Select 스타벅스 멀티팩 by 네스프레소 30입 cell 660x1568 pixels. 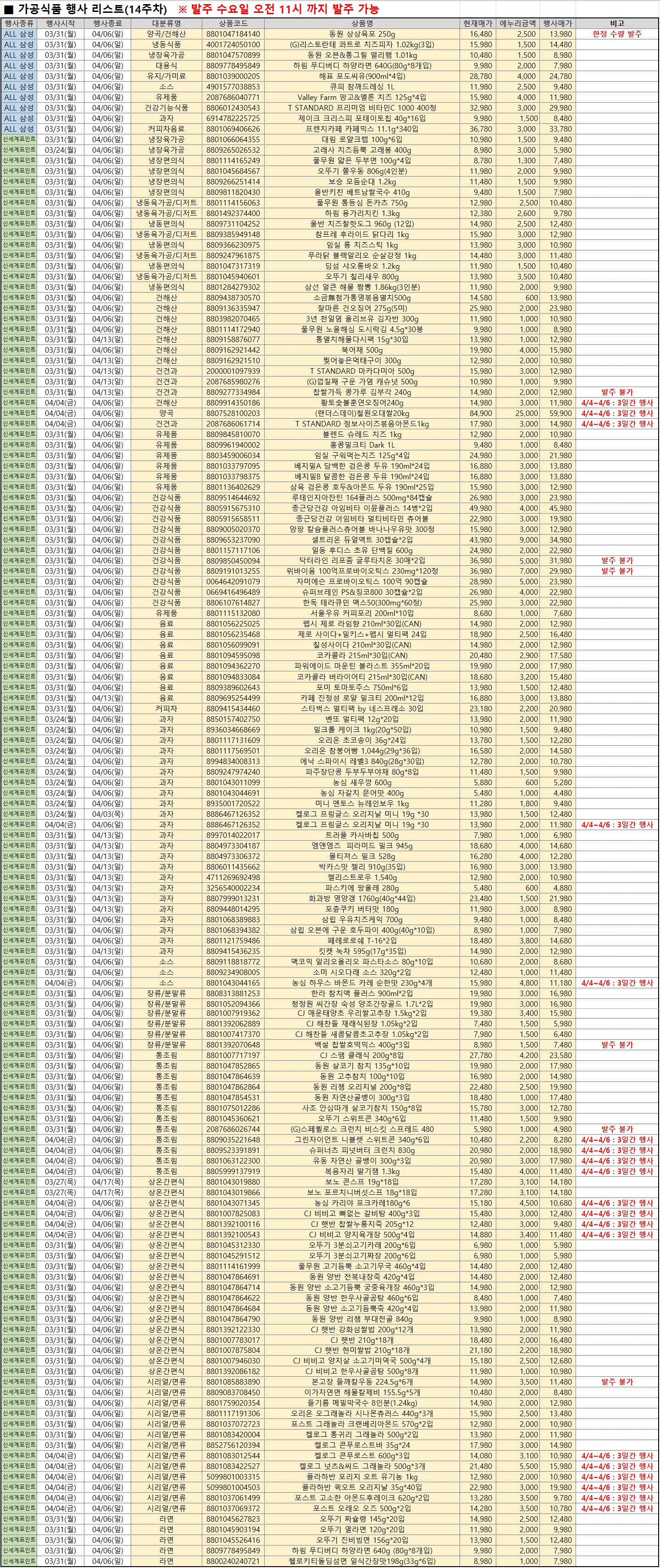tap(362, 708)
